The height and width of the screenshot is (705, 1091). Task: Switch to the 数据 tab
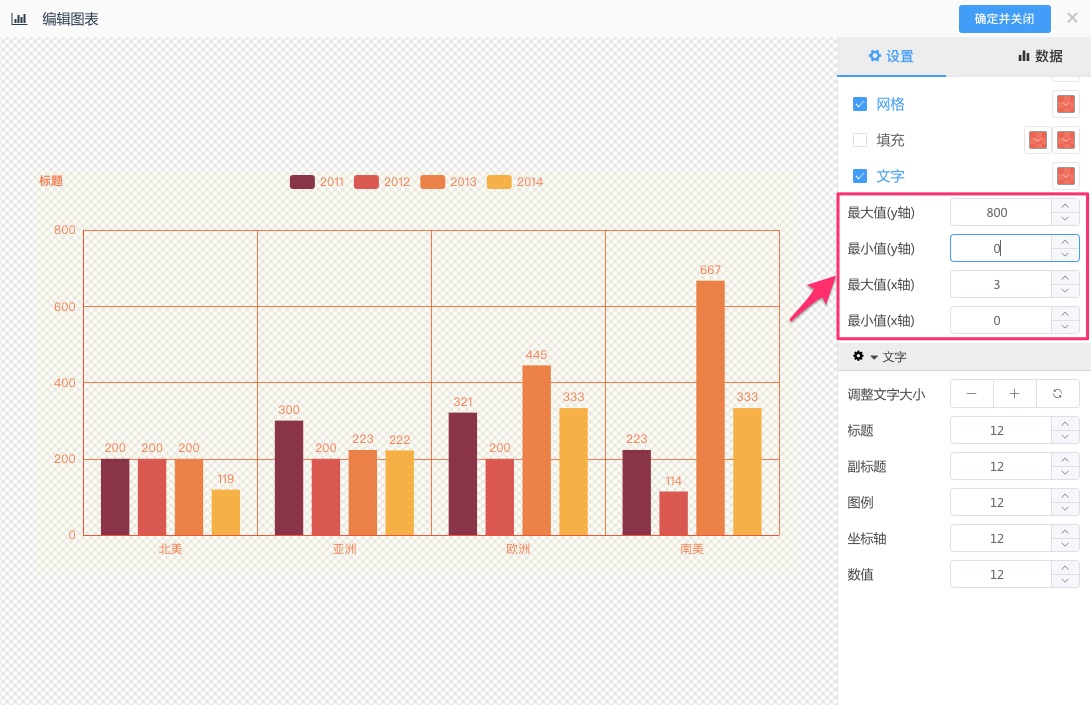coord(1040,57)
